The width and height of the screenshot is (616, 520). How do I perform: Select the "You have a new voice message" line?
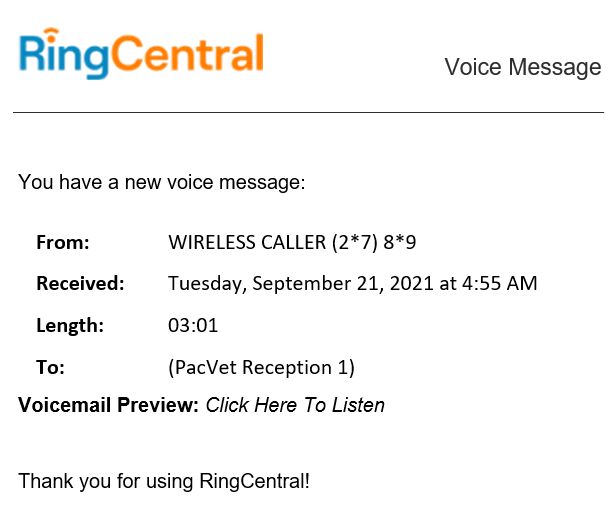tap(161, 182)
